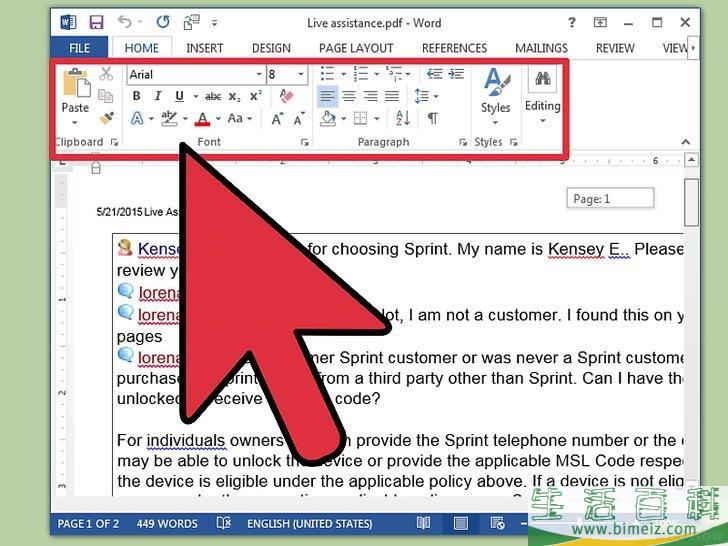The width and height of the screenshot is (728, 546).
Task: Open the REFERENCES tab
Action: pyautogui.click(x=455, y=48)
